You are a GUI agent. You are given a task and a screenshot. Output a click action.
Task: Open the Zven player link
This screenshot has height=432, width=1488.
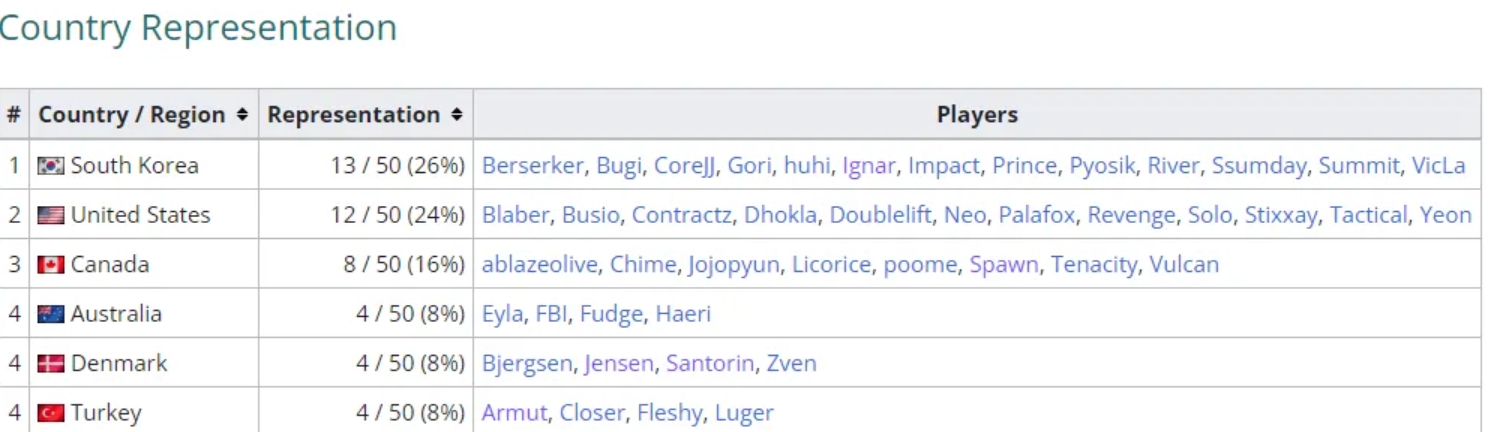point(791,364)
